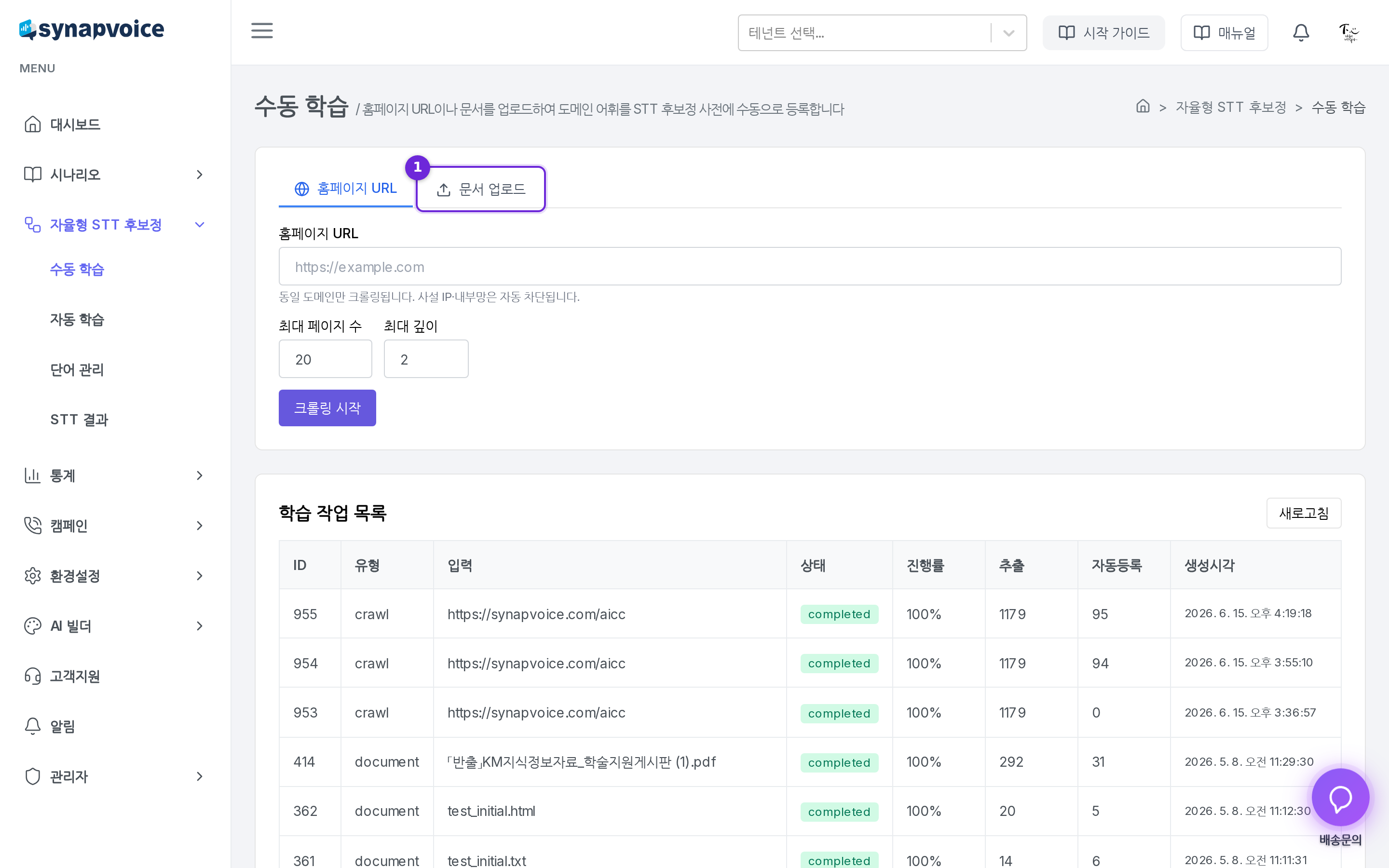Click the 시나리오 book icon
Viewport: 1389px width, 868px height.
(33, 175)
